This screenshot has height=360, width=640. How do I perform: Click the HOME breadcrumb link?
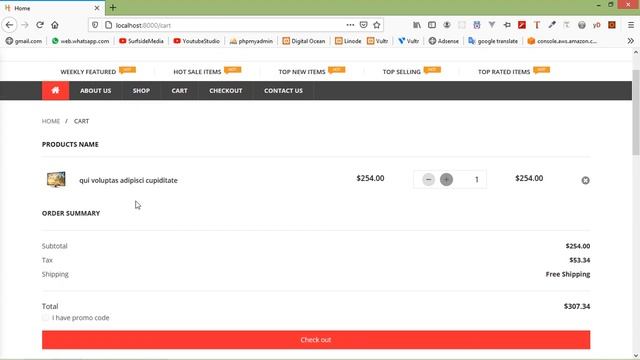point(51,121)
